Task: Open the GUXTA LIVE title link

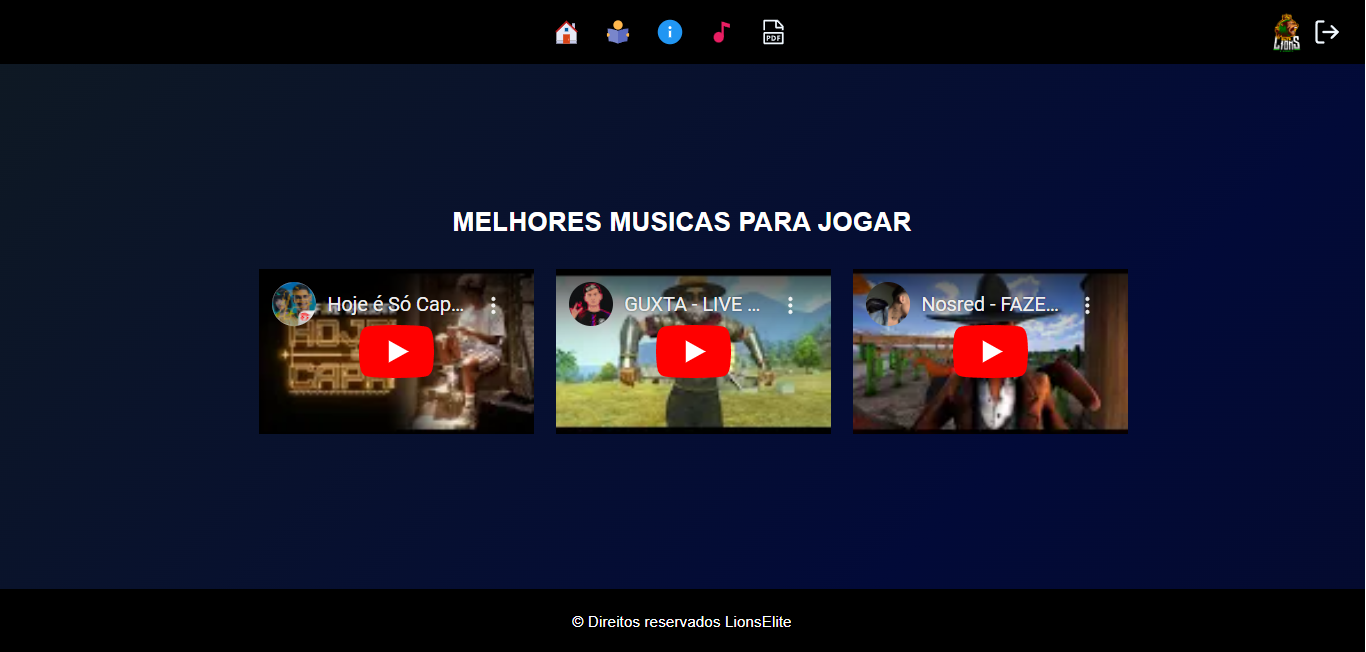Action: click(x=692, y=303)
